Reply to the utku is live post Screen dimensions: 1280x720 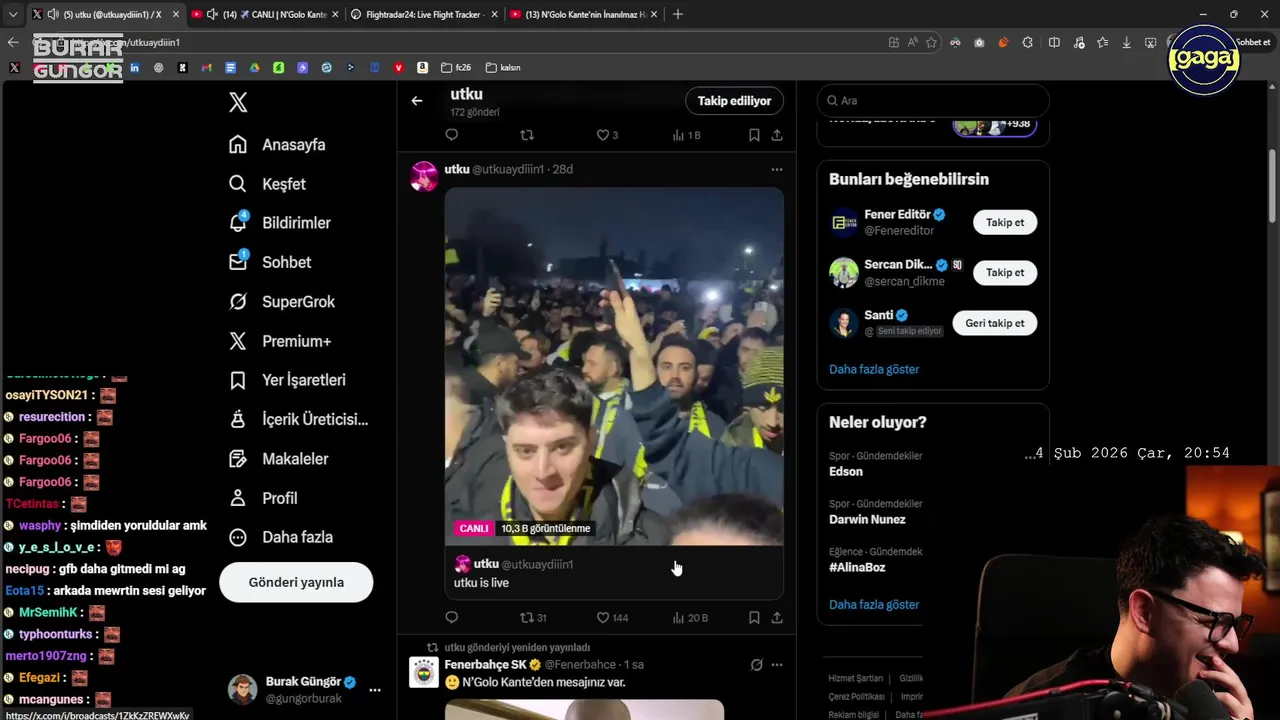click(x=451, y=618)
